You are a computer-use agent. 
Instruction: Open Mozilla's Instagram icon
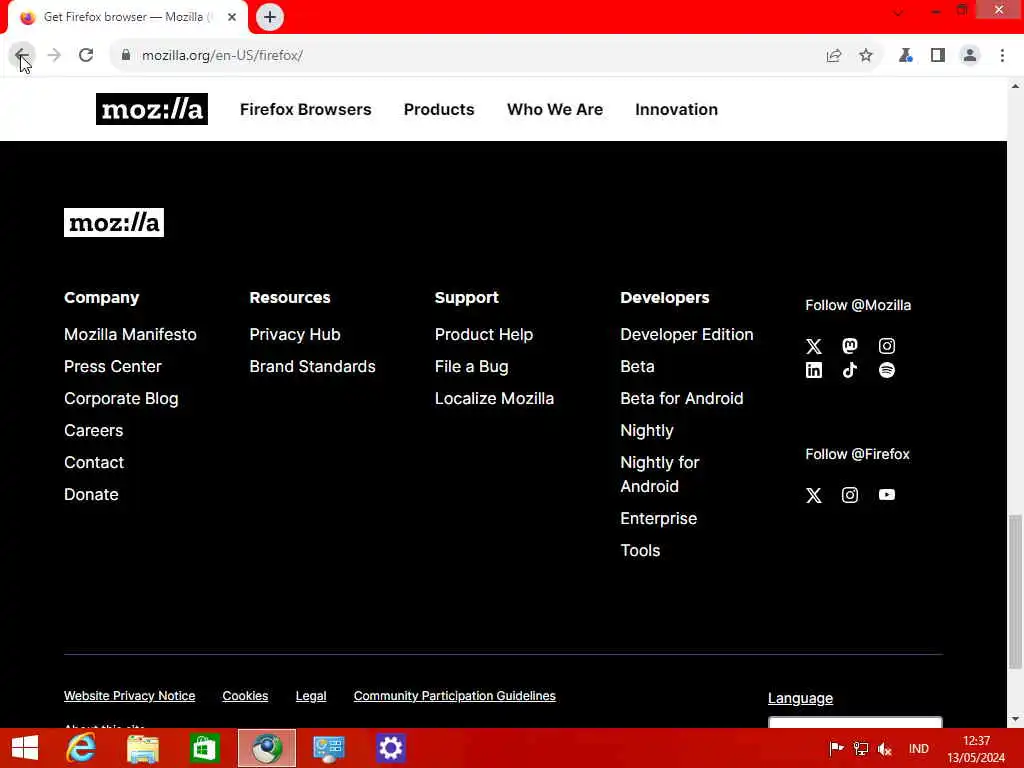[887, 345]
